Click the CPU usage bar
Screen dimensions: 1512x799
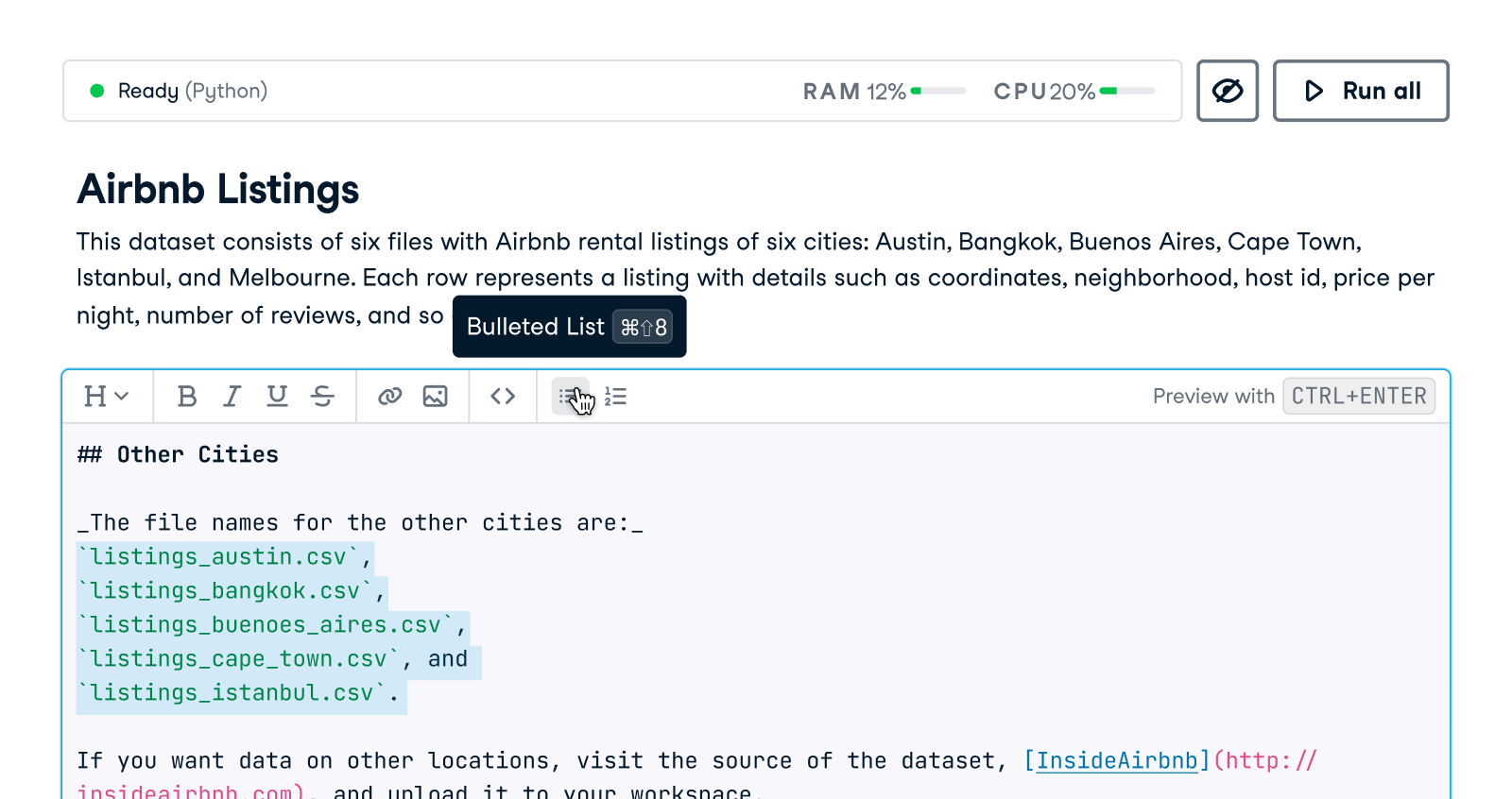point(1127,91)
